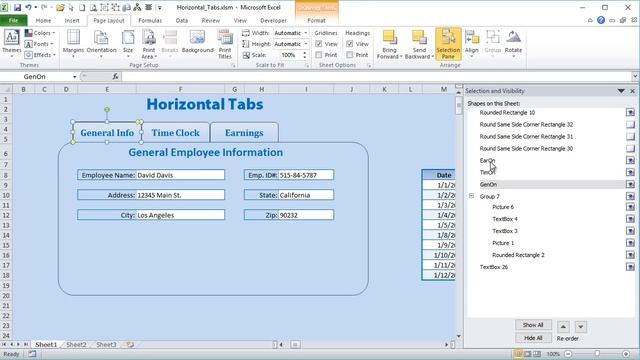Switch to the Home ribbon tab
The image size is (640, 360).
click(43, 20)
